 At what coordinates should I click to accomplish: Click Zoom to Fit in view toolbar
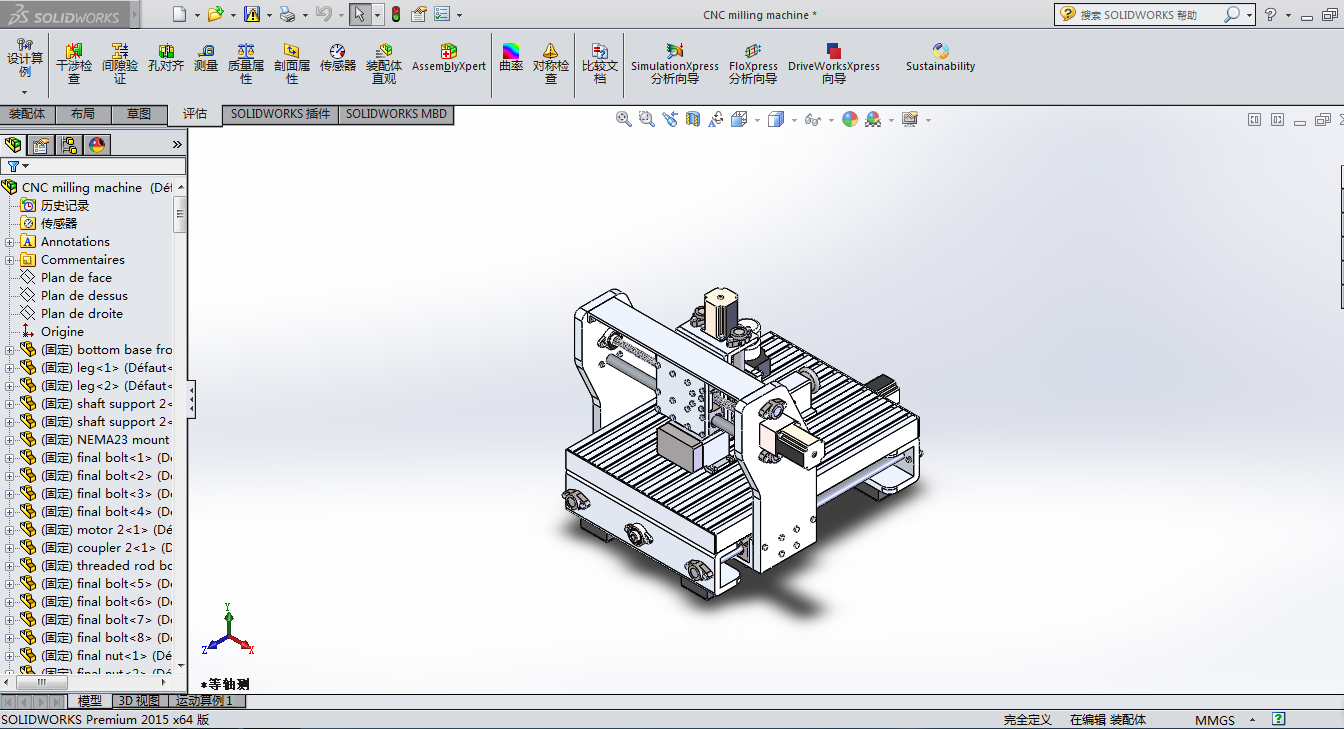click(624, 119)
